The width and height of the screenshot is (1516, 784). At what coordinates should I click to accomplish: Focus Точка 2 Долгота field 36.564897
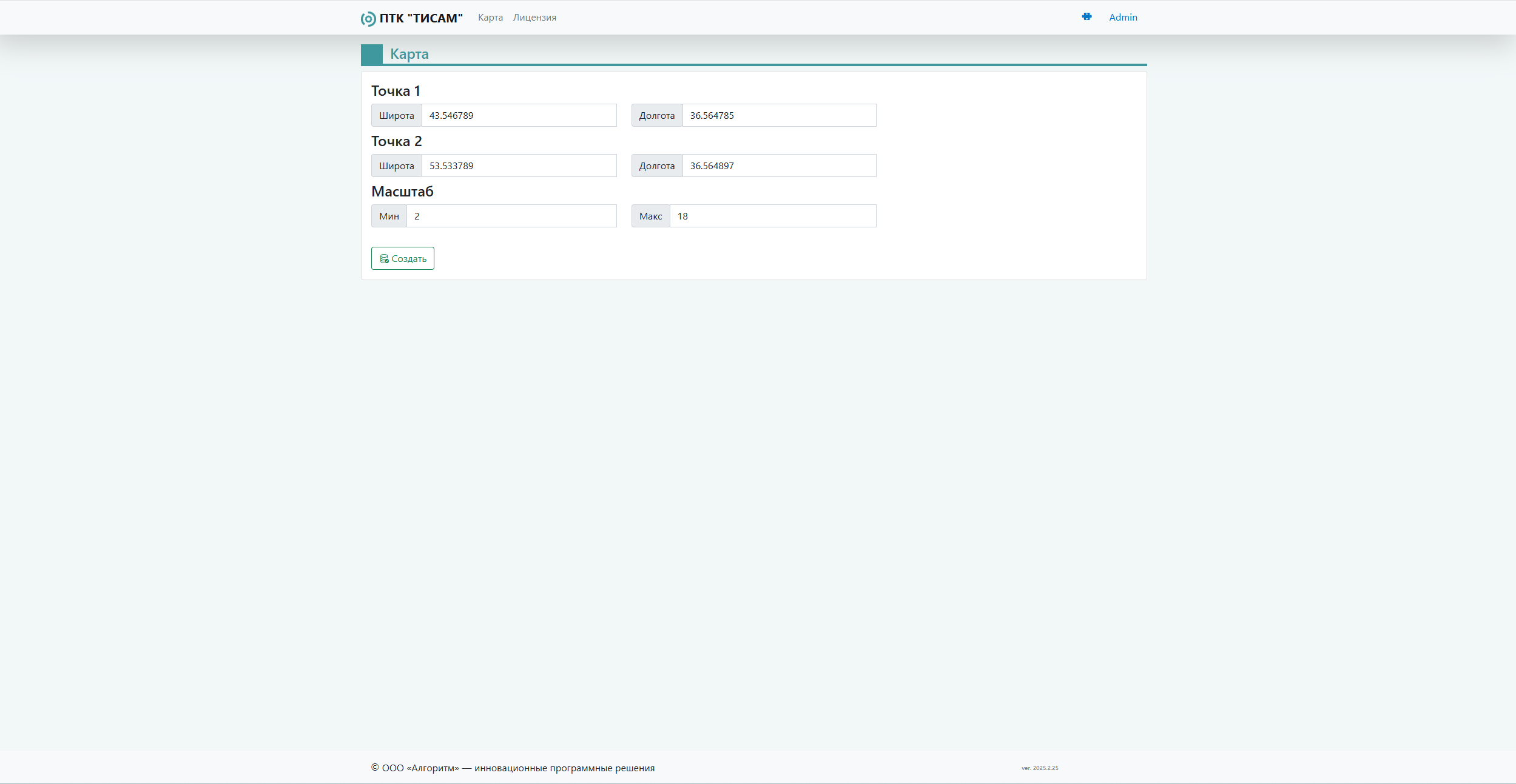780,166
